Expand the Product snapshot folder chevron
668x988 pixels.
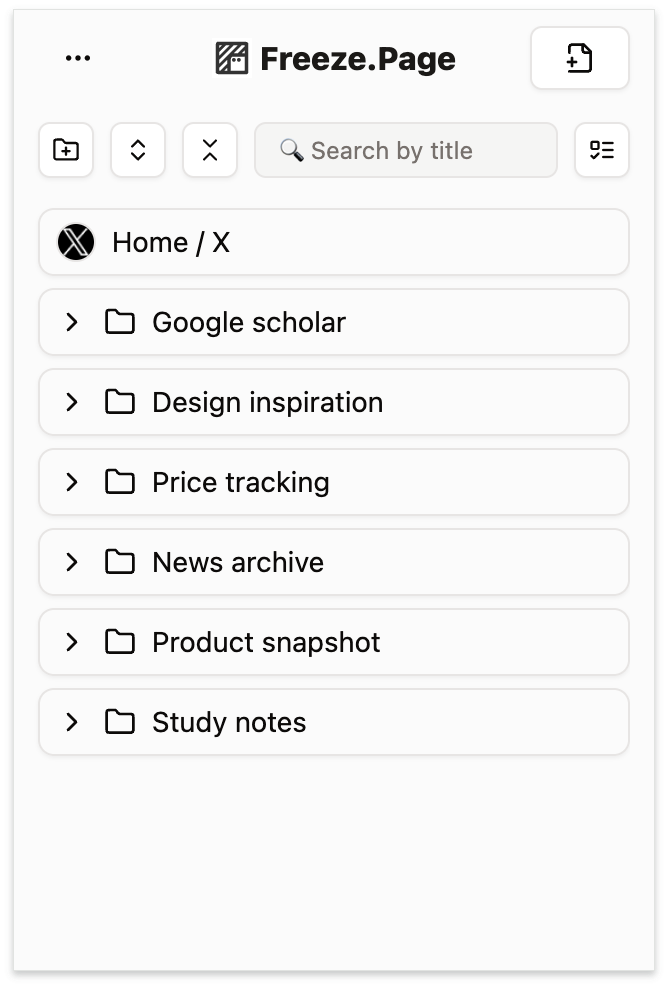[72, 642]
